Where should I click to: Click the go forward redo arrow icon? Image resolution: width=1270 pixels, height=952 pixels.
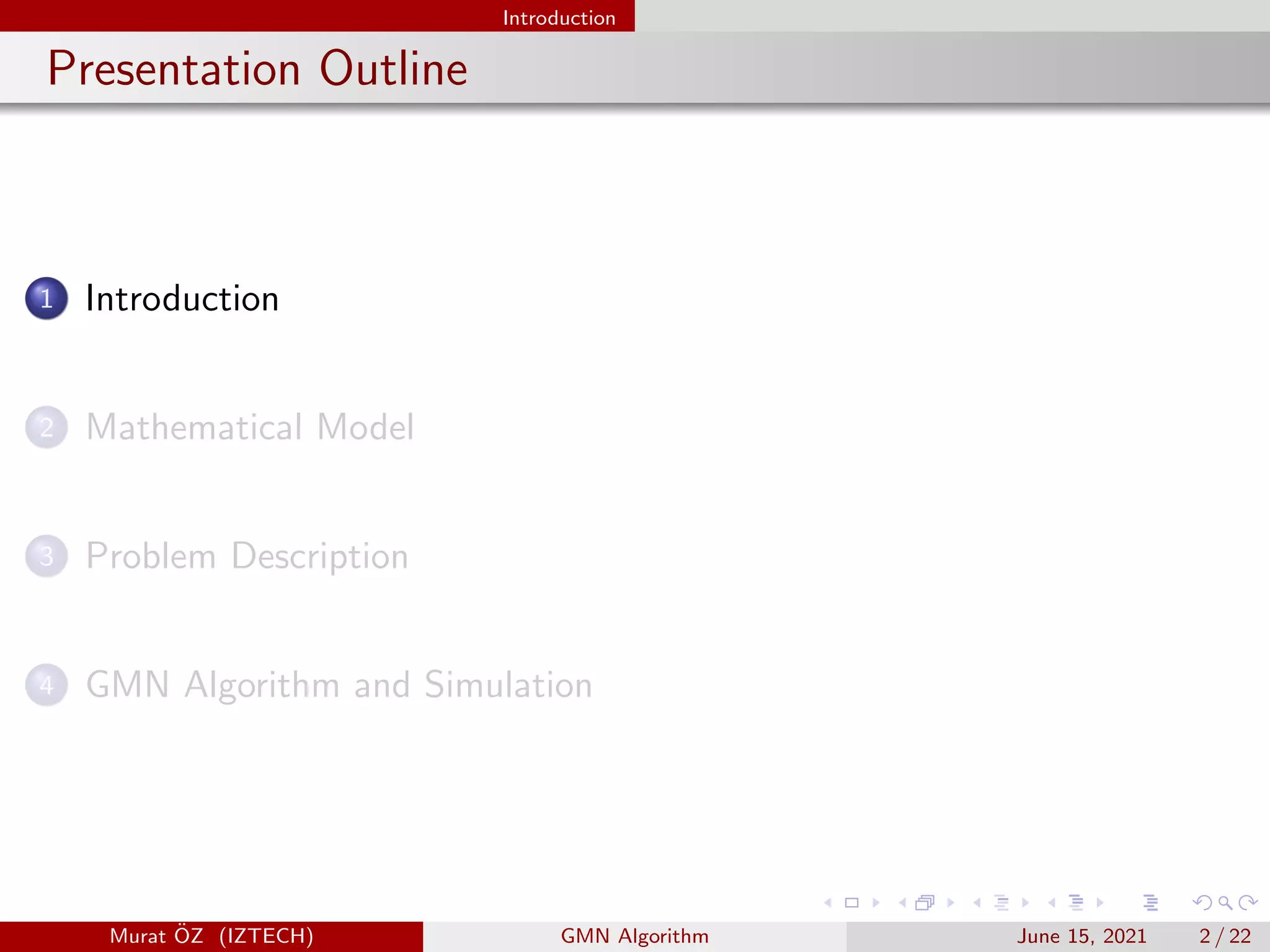click(1248, 903)
